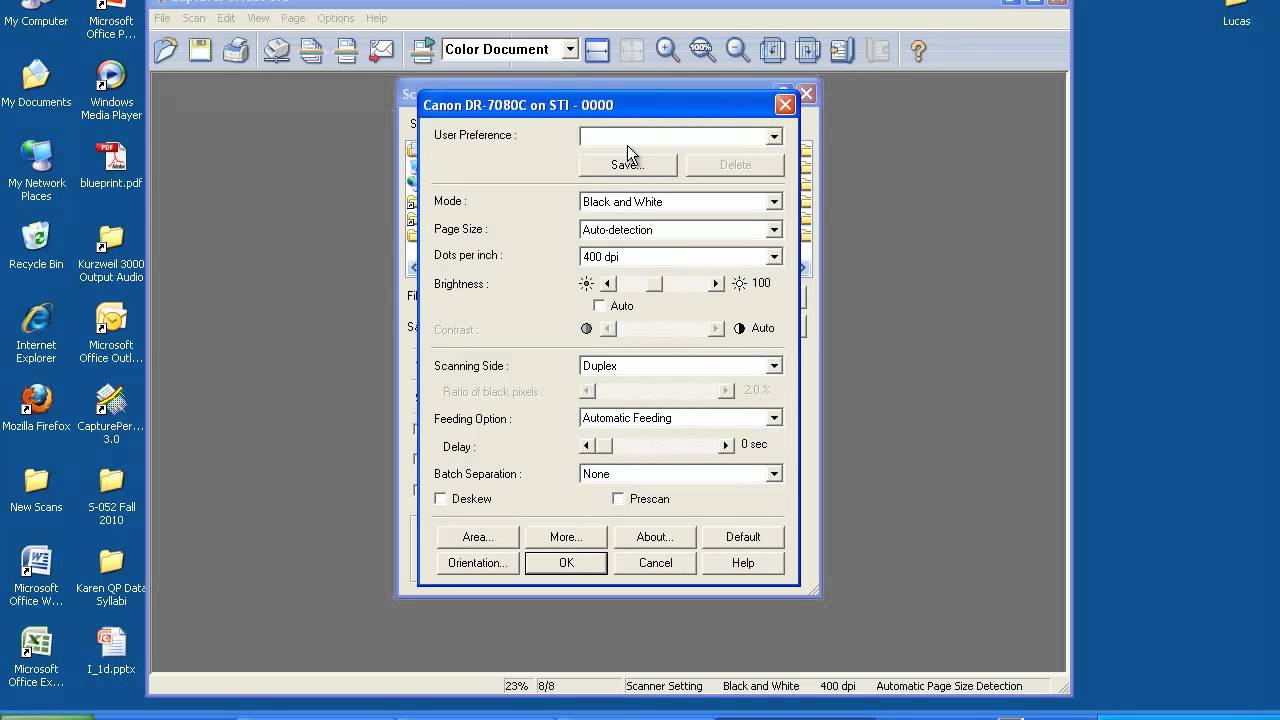Open the Color Document job dropdown in toolbar
The height and width of the screenshot is (720, 1280).
570,49
